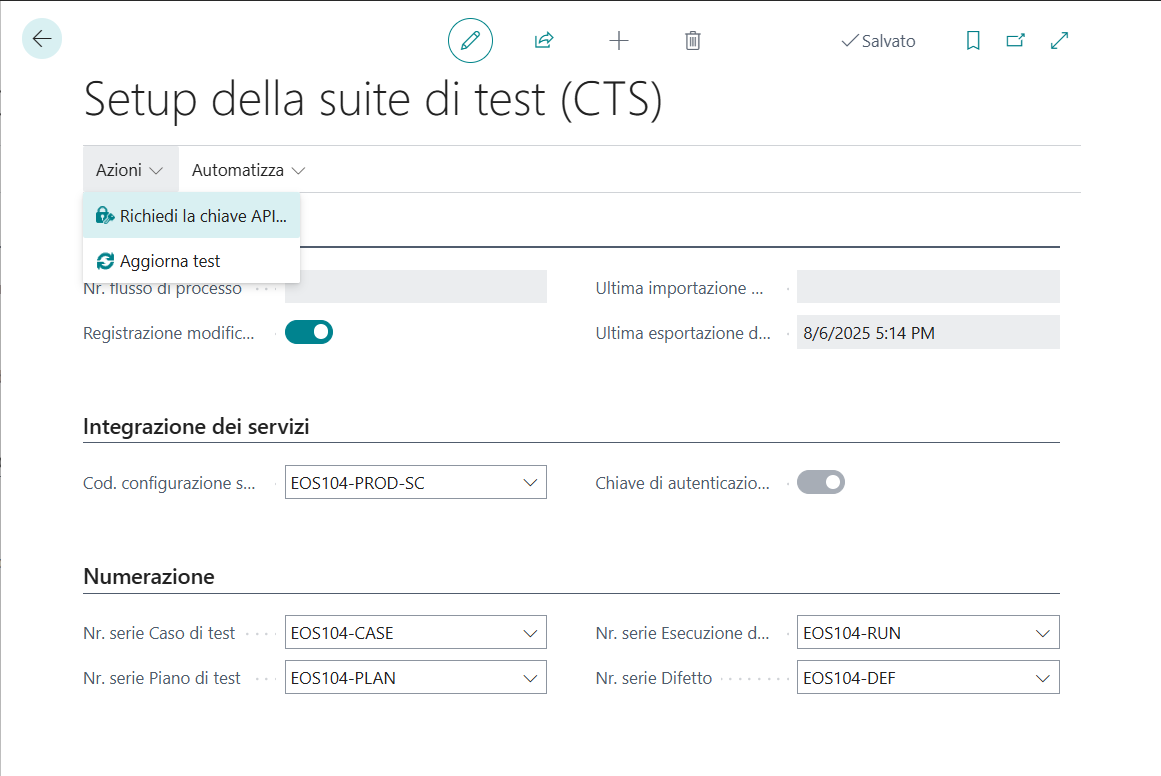Image resolution: width=1161 pixels, height=776 pixels.
Task: Click the back arrow button
Action: (42, 39)
